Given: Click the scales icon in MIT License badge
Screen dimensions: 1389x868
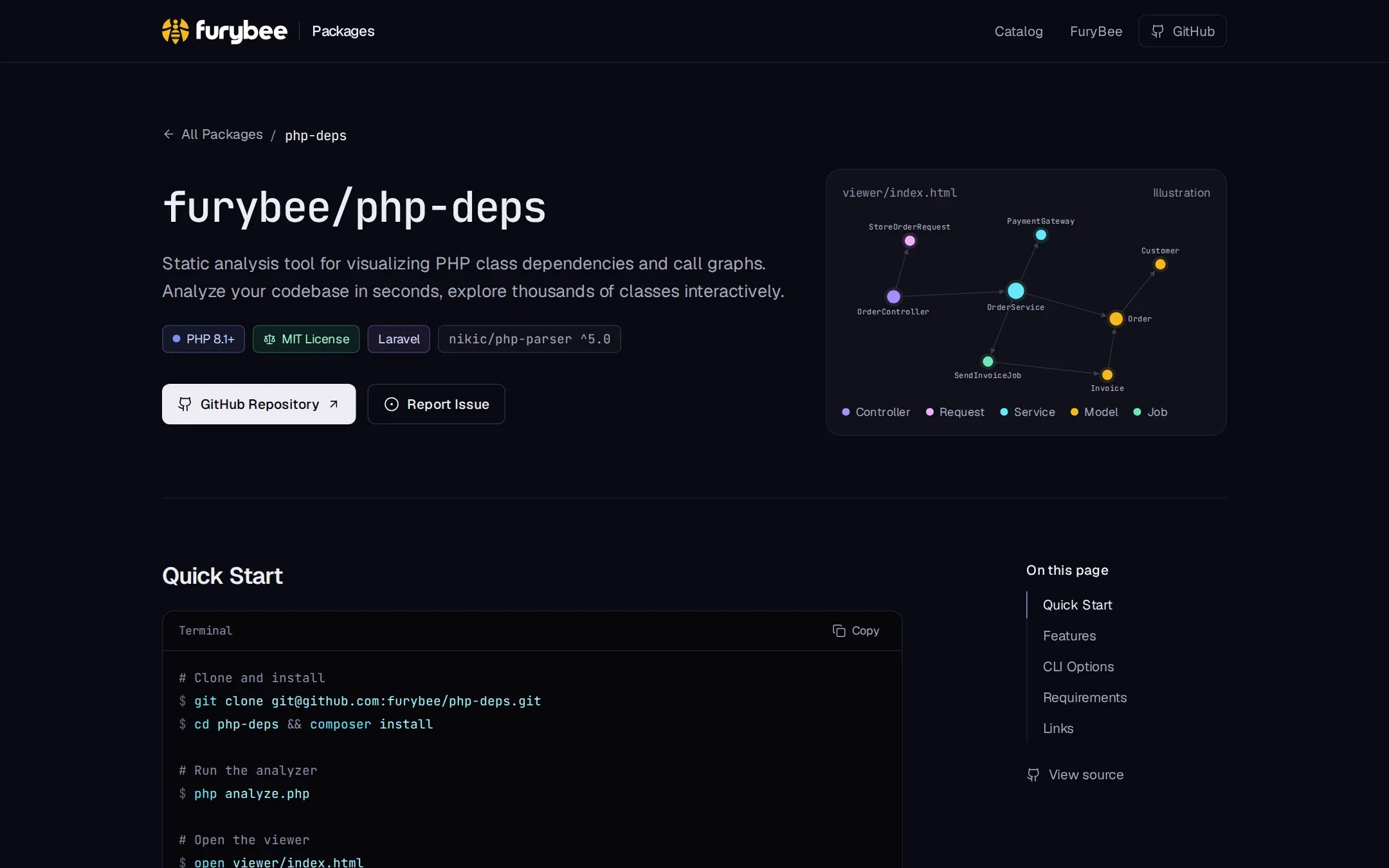Looking at the screenshot, I should (269, 339).
